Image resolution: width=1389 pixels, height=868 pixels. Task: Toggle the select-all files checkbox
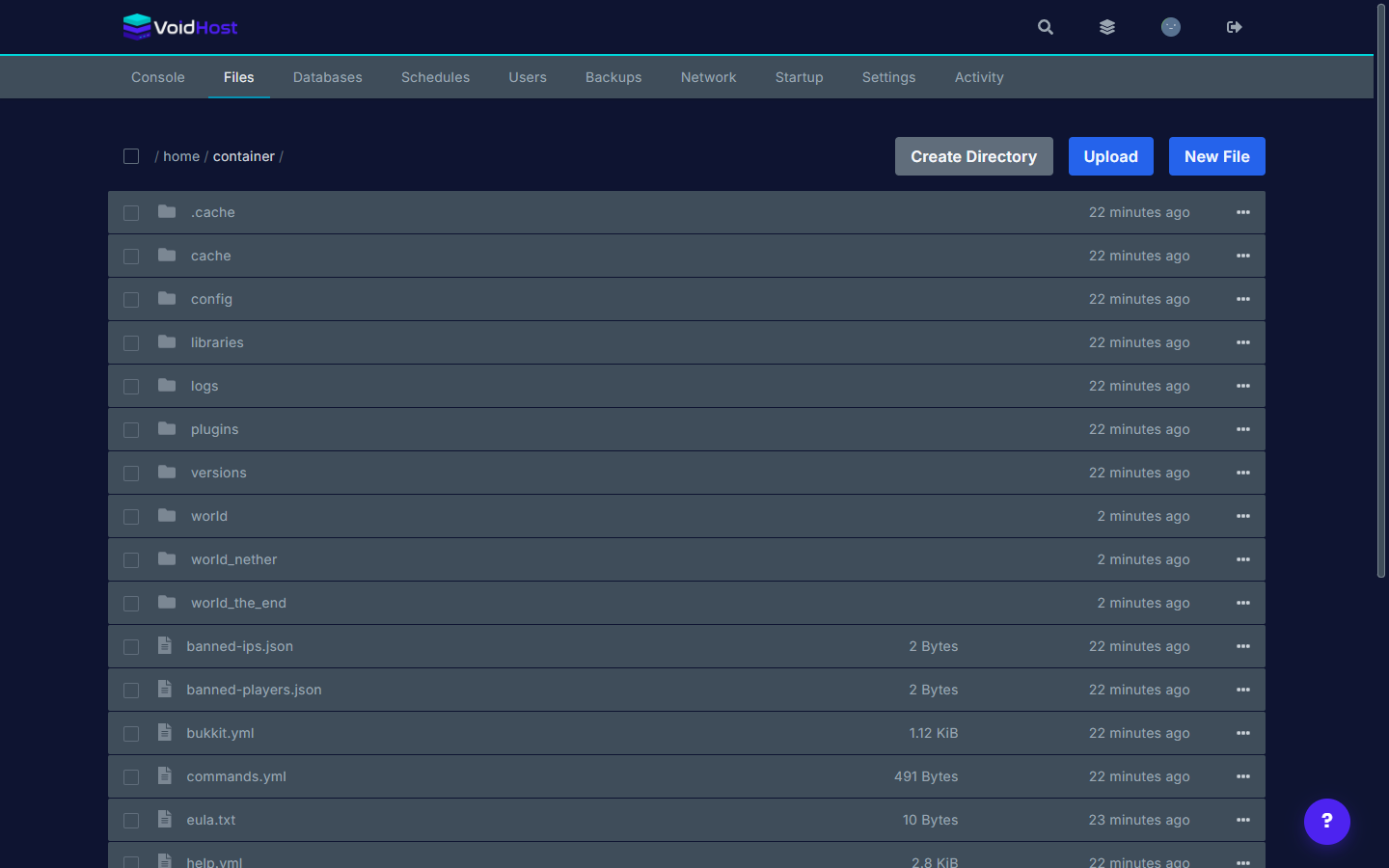131,156
